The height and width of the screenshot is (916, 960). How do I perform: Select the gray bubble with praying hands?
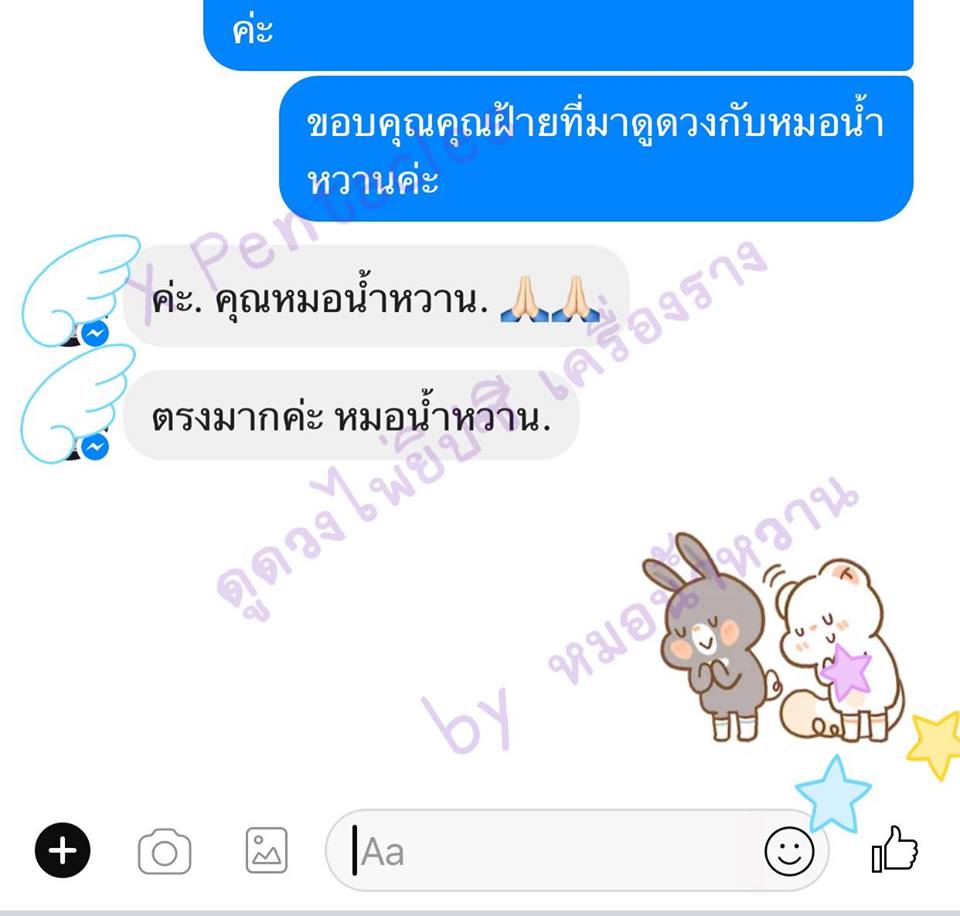click(377, 296)
